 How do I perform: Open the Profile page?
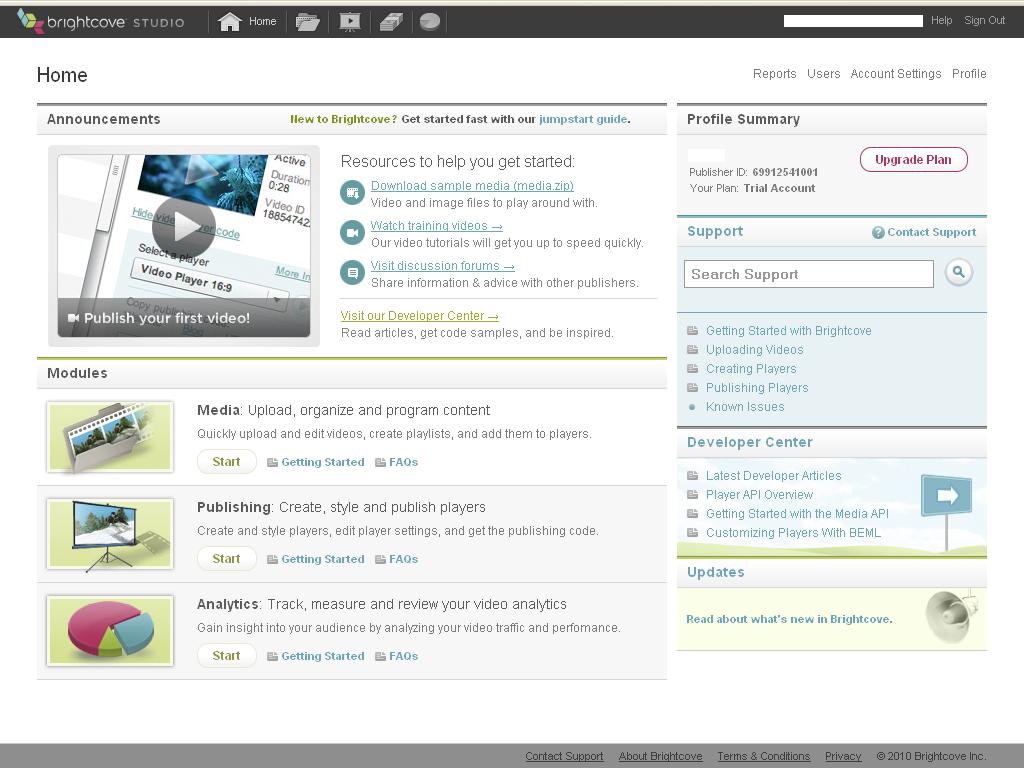[x=969, y=74]
